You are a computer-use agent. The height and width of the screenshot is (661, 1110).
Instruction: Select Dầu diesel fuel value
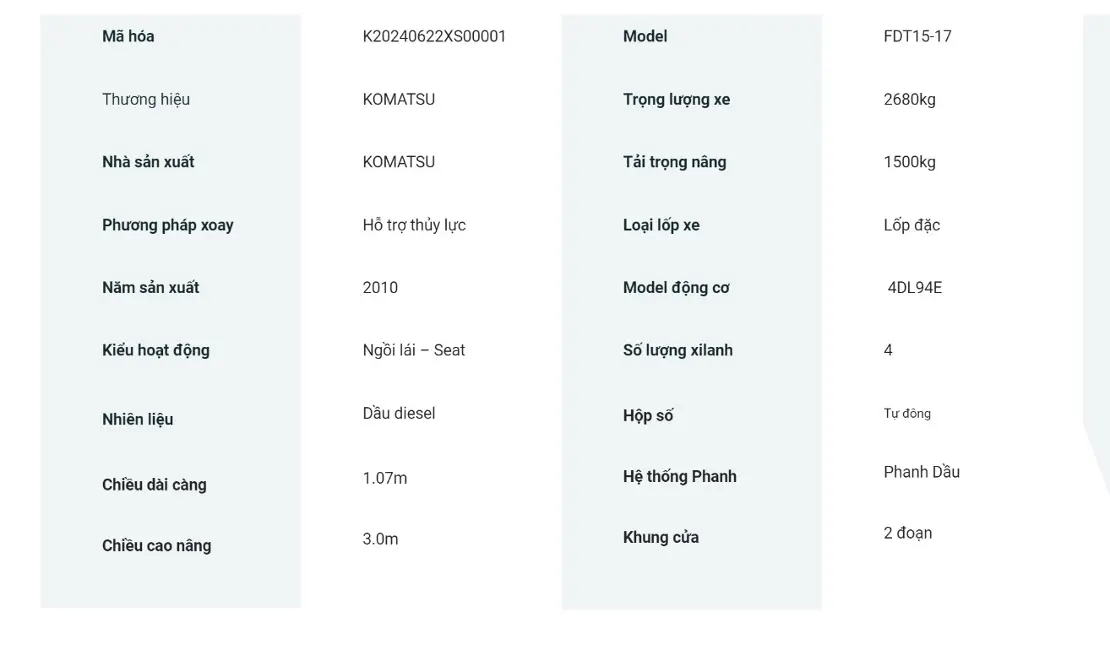399,413
